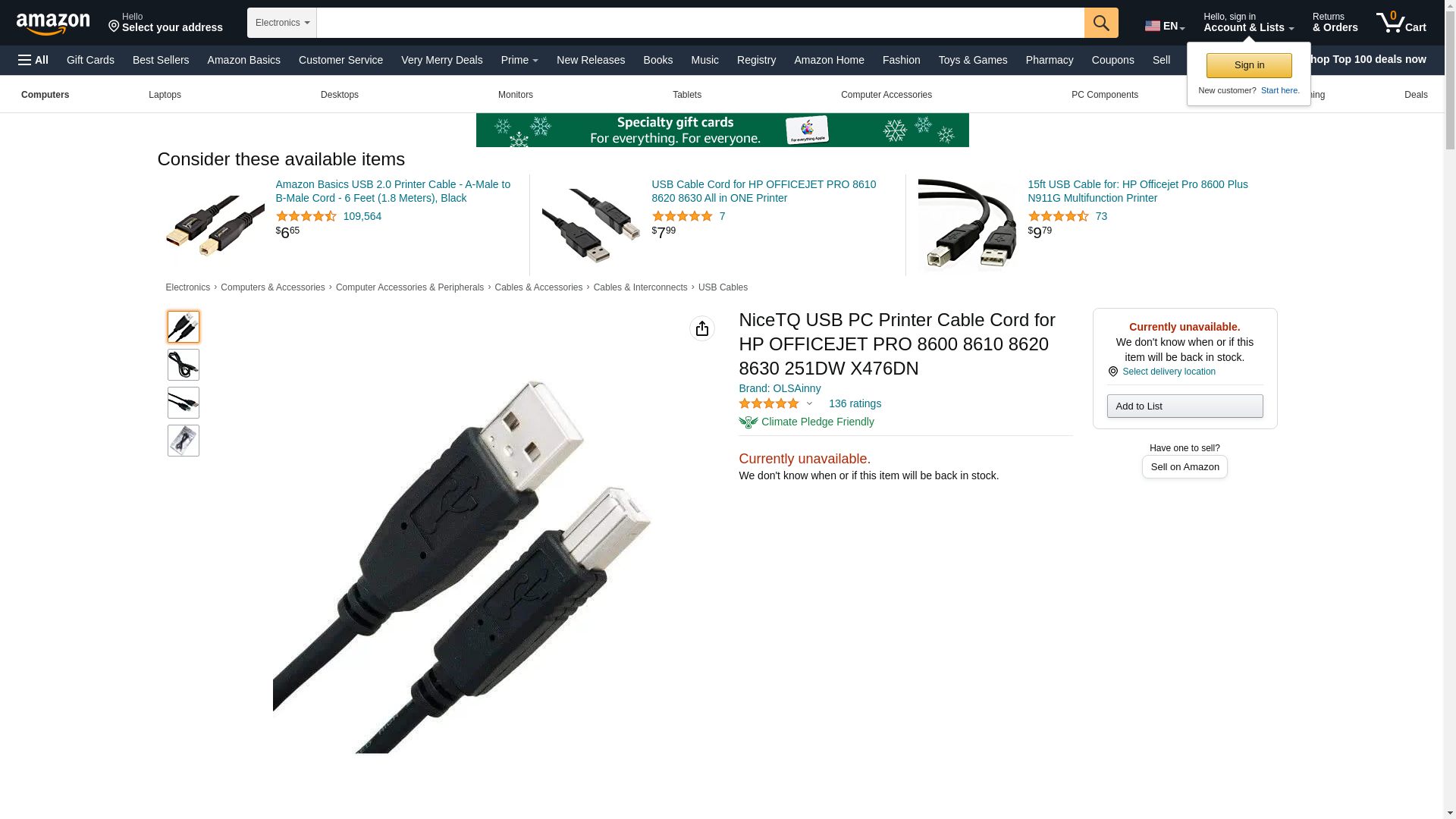Click the share icon on product image

tap(702, 328)
